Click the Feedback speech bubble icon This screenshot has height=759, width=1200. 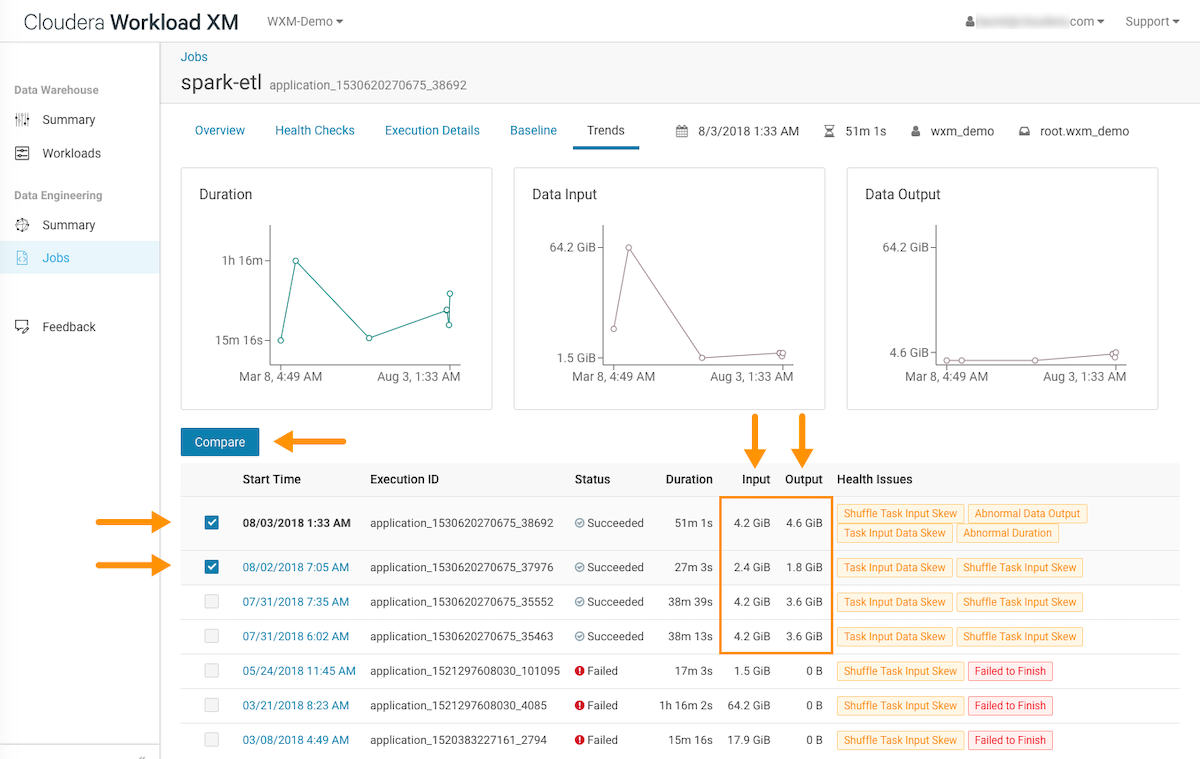22,327
